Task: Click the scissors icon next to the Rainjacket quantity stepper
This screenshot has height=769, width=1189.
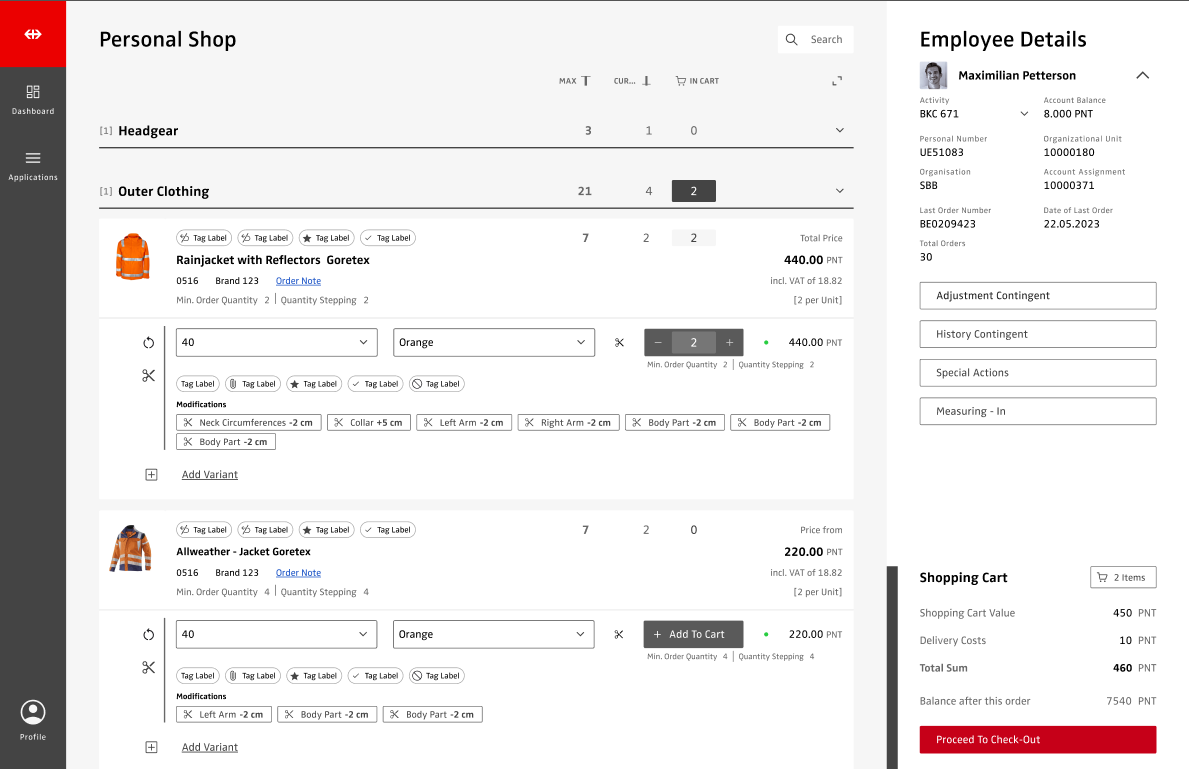Action: point(619,343)
